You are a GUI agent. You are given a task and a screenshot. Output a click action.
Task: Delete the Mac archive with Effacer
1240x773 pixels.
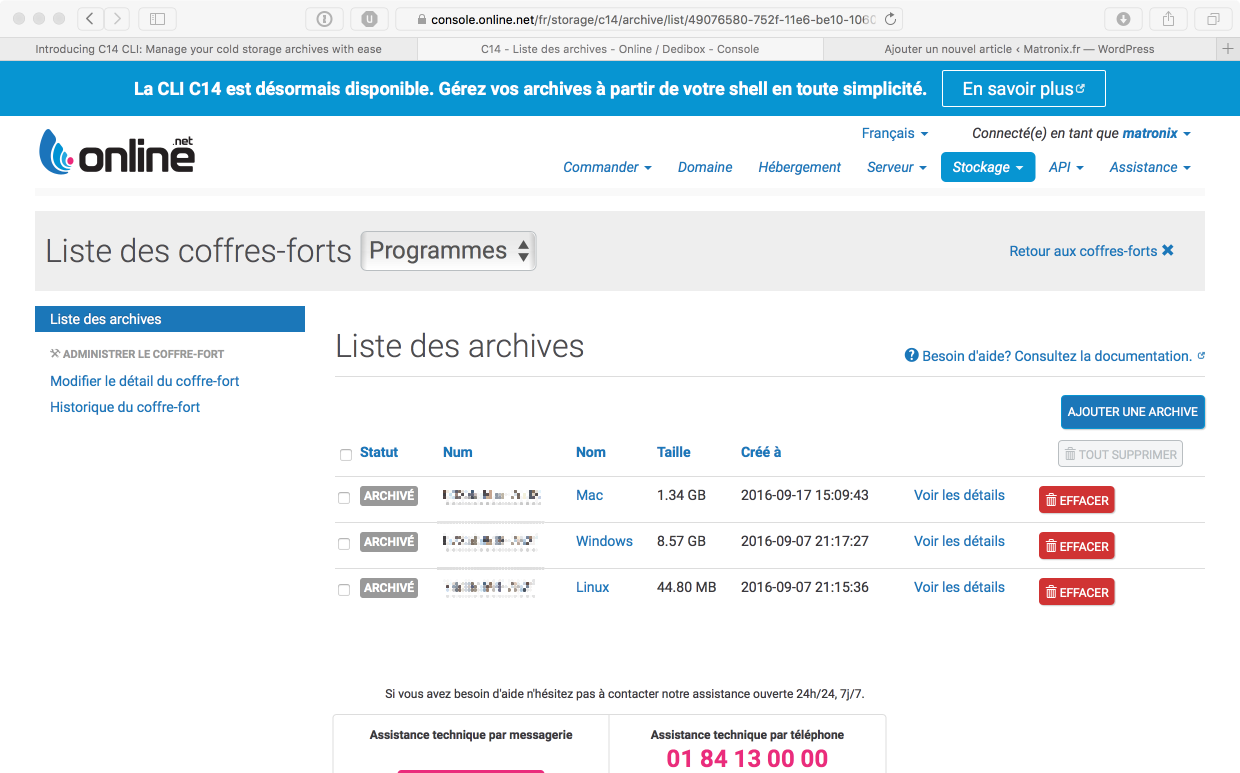pos(1077,500)
